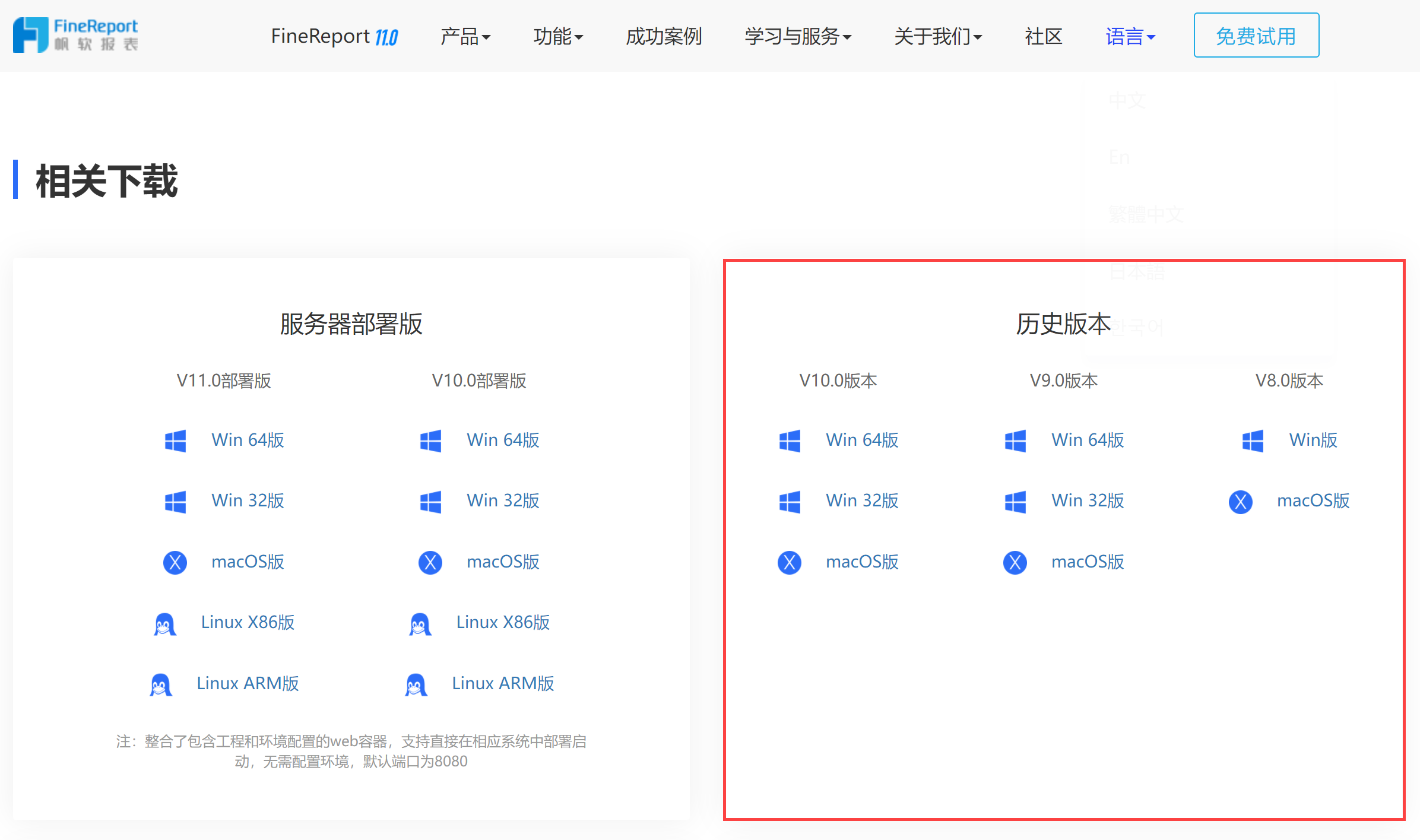The image size is (1420, 840).
Task: Click Windows icon beside V8.0 Win版
Action: coord(1253,440)
